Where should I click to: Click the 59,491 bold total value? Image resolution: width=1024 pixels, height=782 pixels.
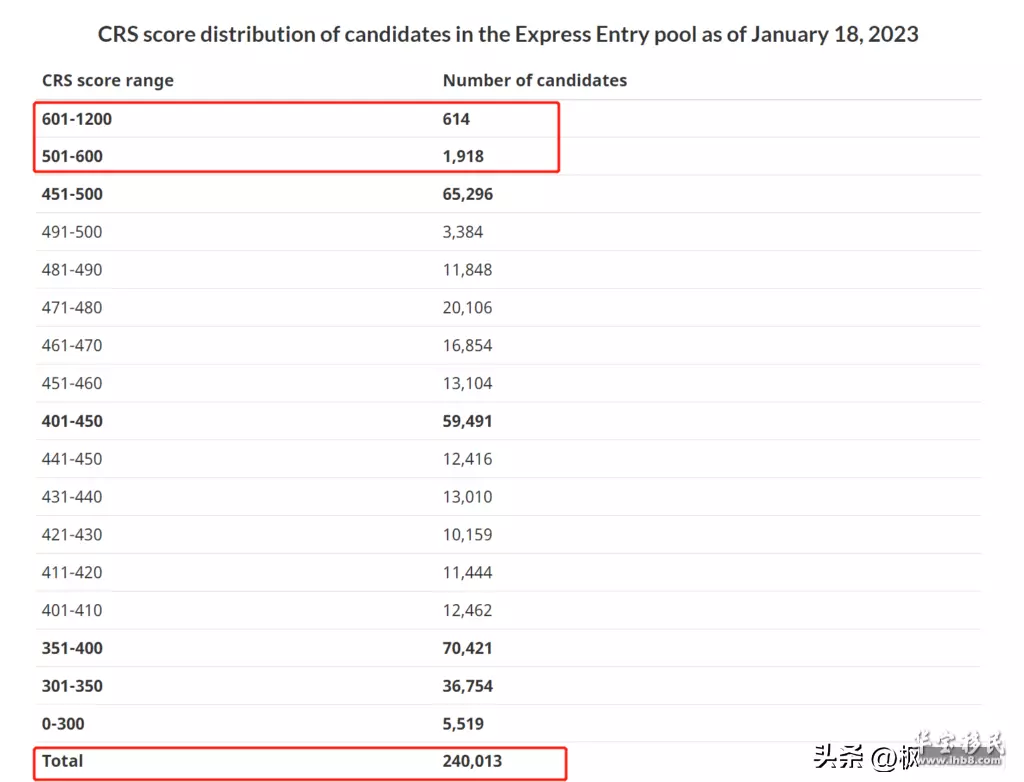467,421
